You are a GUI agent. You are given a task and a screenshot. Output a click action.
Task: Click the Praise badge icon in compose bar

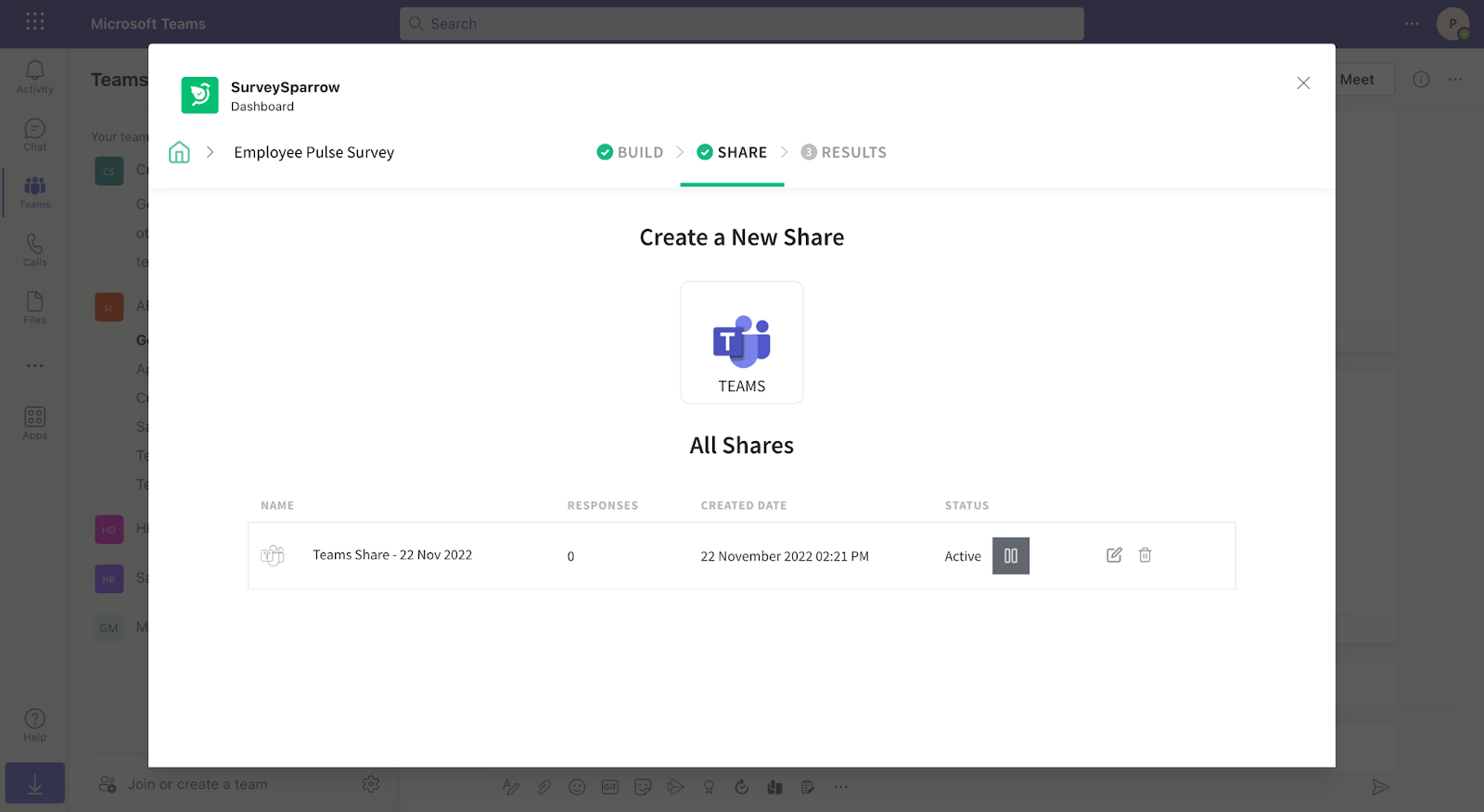[709, 787]
